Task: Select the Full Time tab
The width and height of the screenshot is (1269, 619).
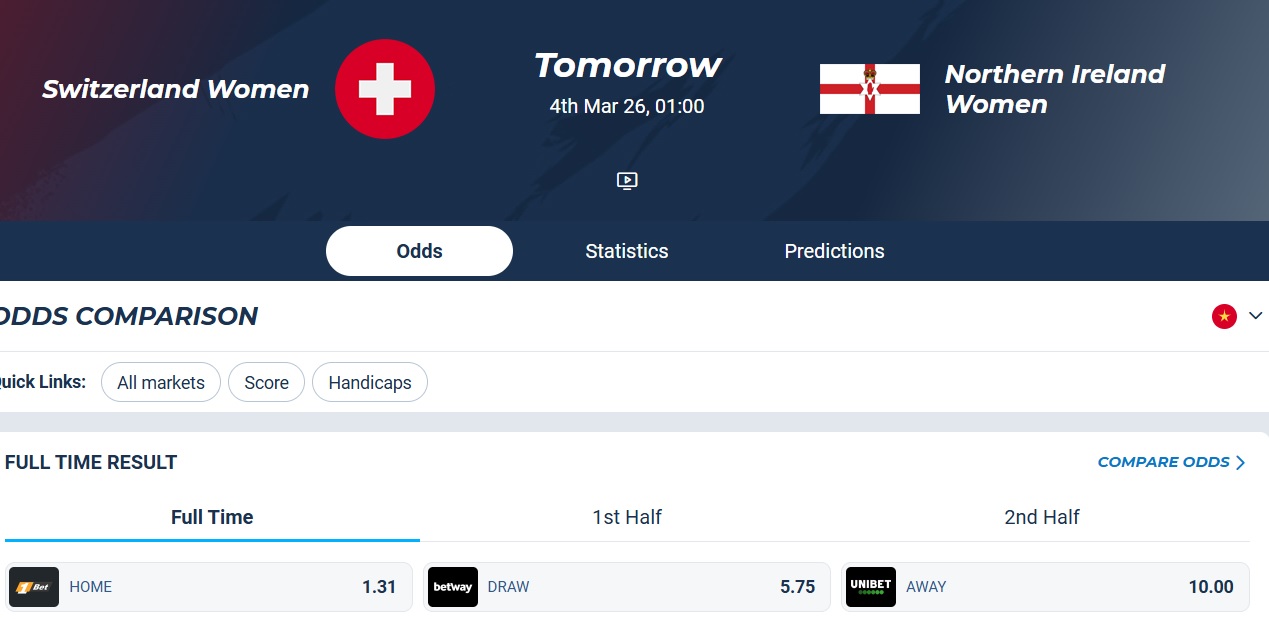Action: pos(212,517)
